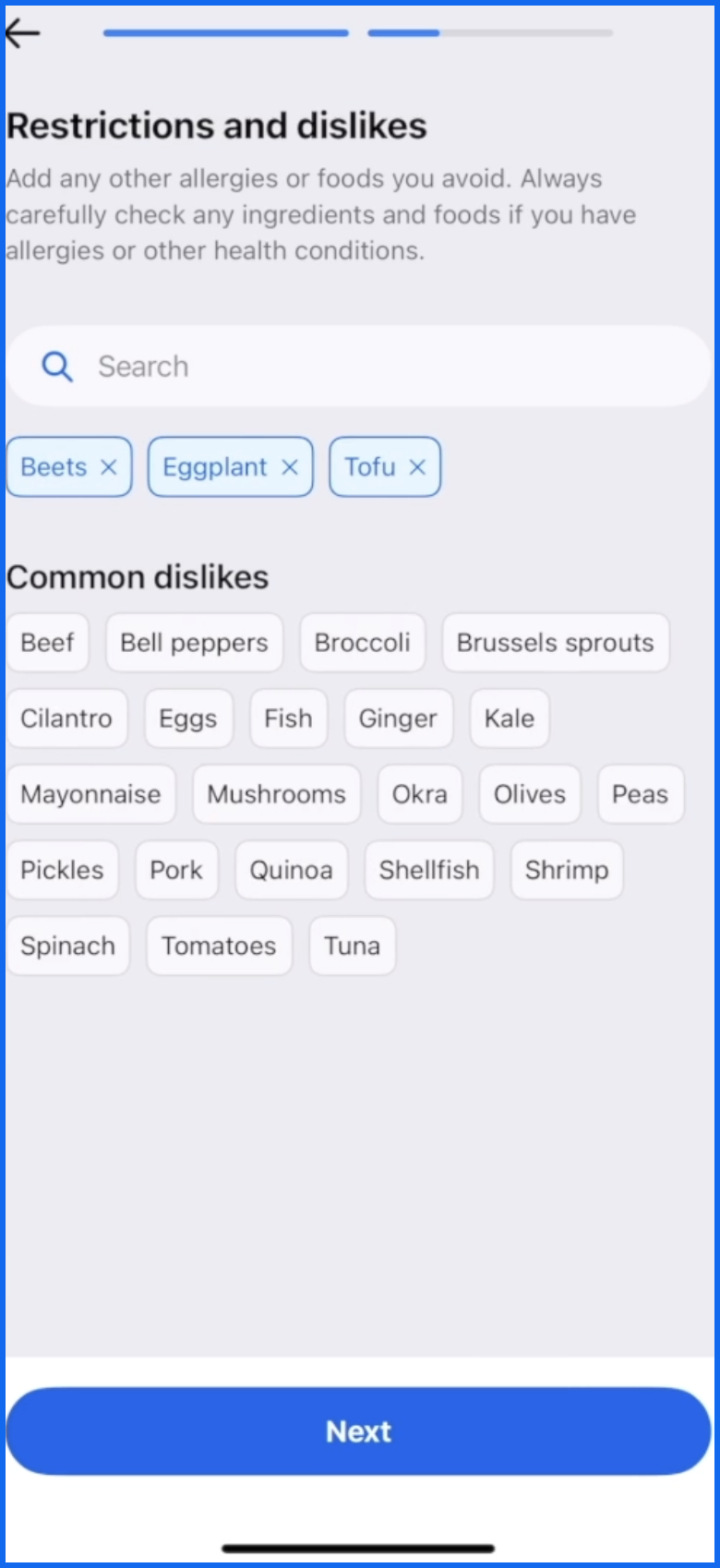Tap the back arrow icon

[x=22, y=33]
